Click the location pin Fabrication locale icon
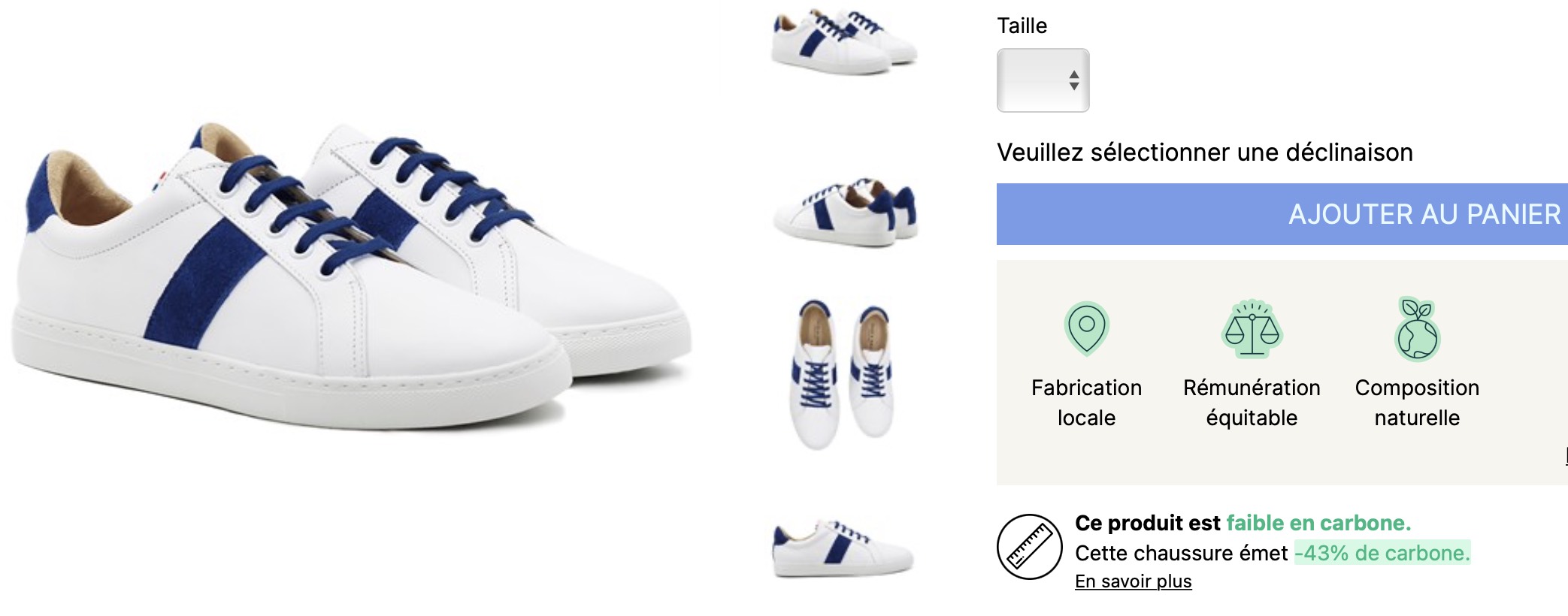 tap(1086, 328)
